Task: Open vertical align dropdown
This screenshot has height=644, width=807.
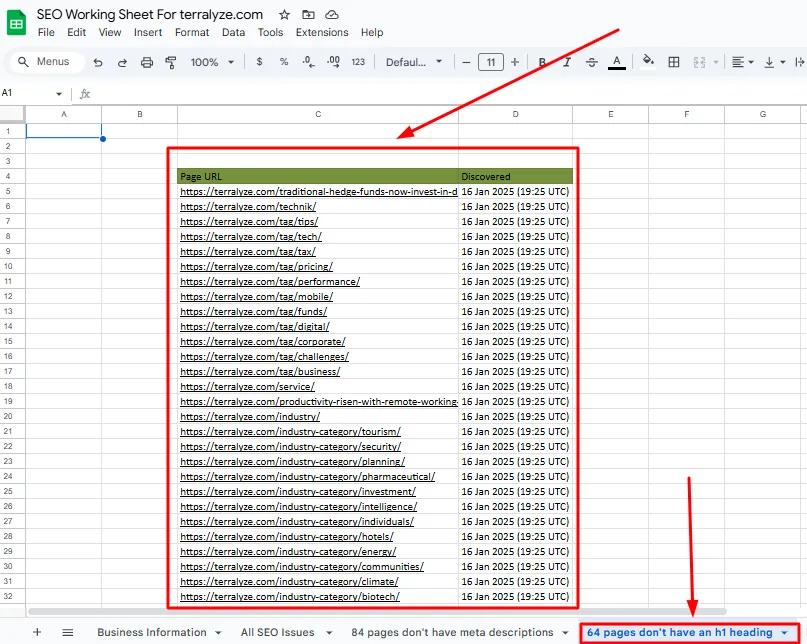Action: point(775,62)
